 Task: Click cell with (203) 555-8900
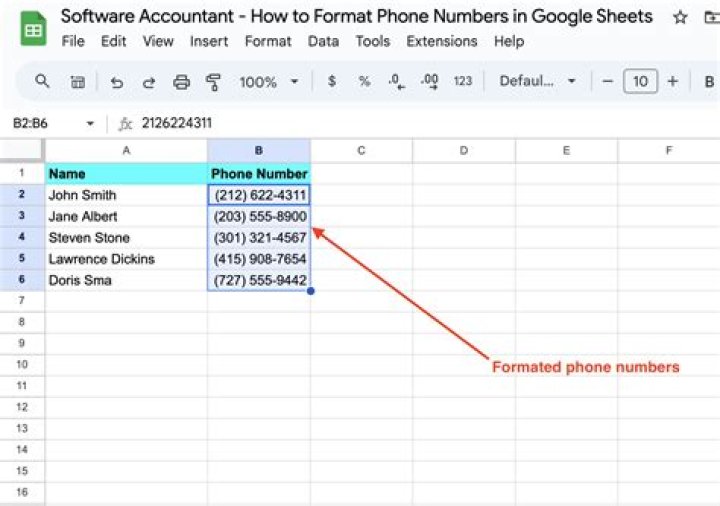coord(259,216)
